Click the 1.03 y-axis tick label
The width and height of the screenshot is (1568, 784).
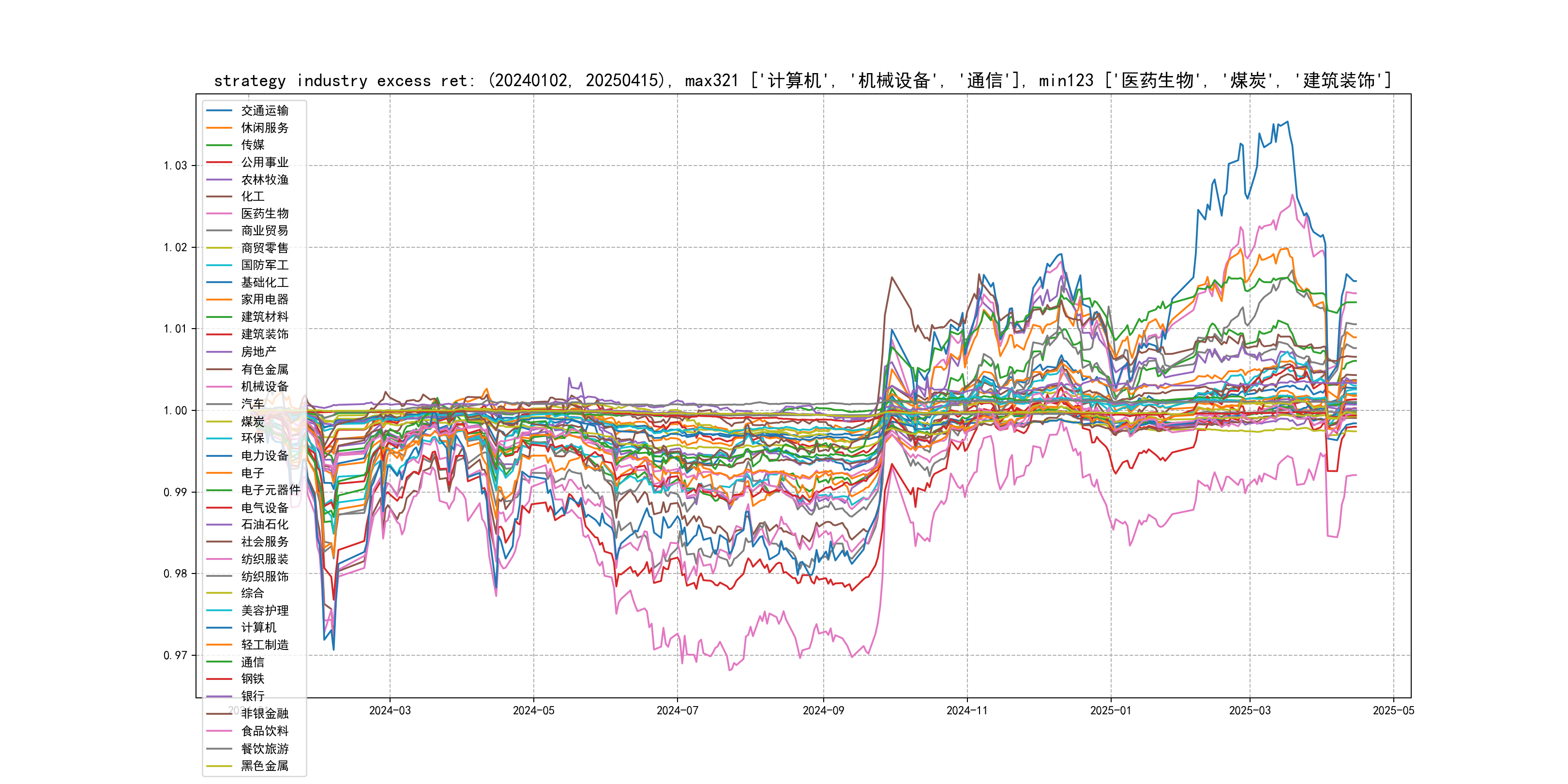tap(175, 166)
